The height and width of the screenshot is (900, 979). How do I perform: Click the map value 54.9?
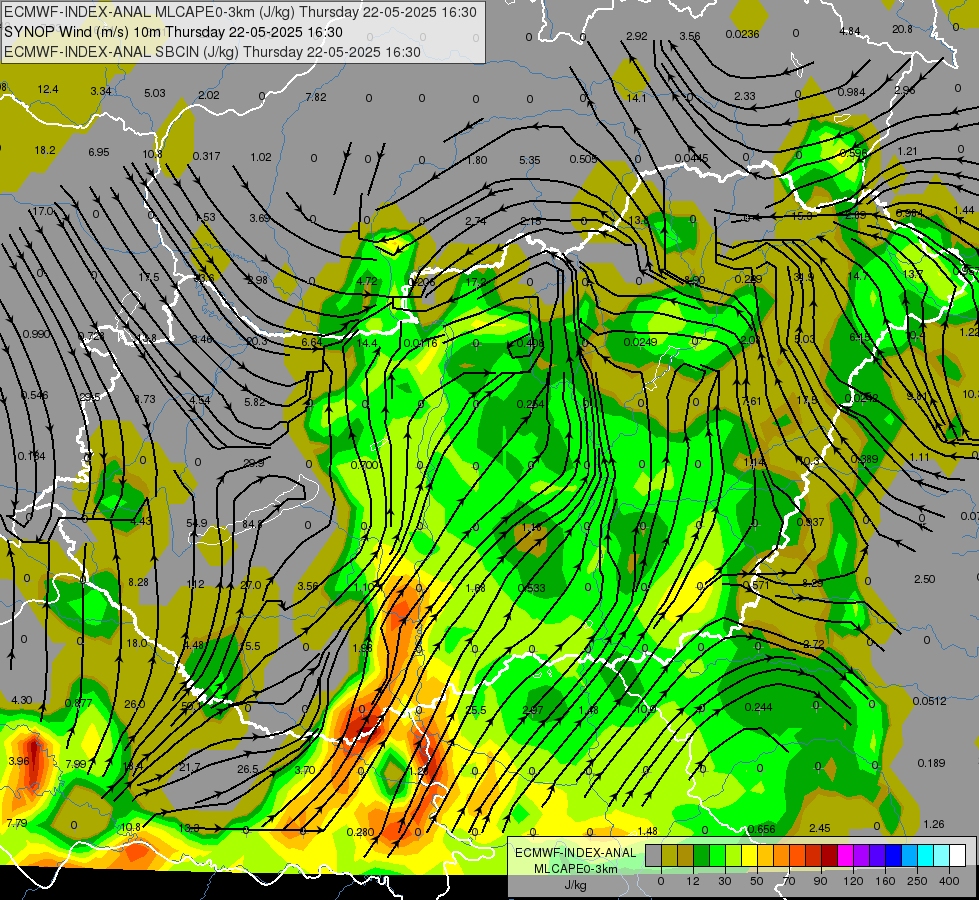point(197,523)
